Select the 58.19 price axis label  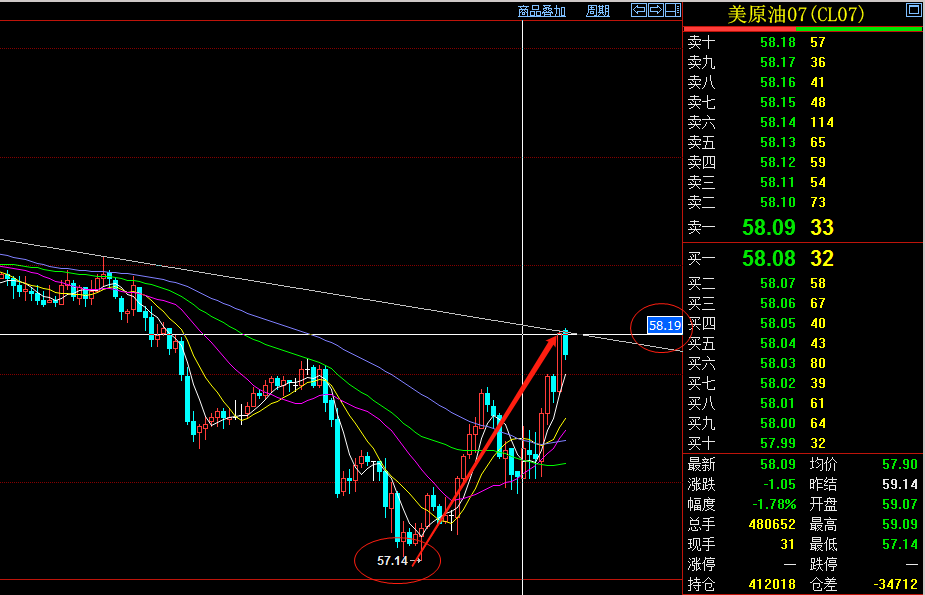pyautogui.click(x=664, y=325)
